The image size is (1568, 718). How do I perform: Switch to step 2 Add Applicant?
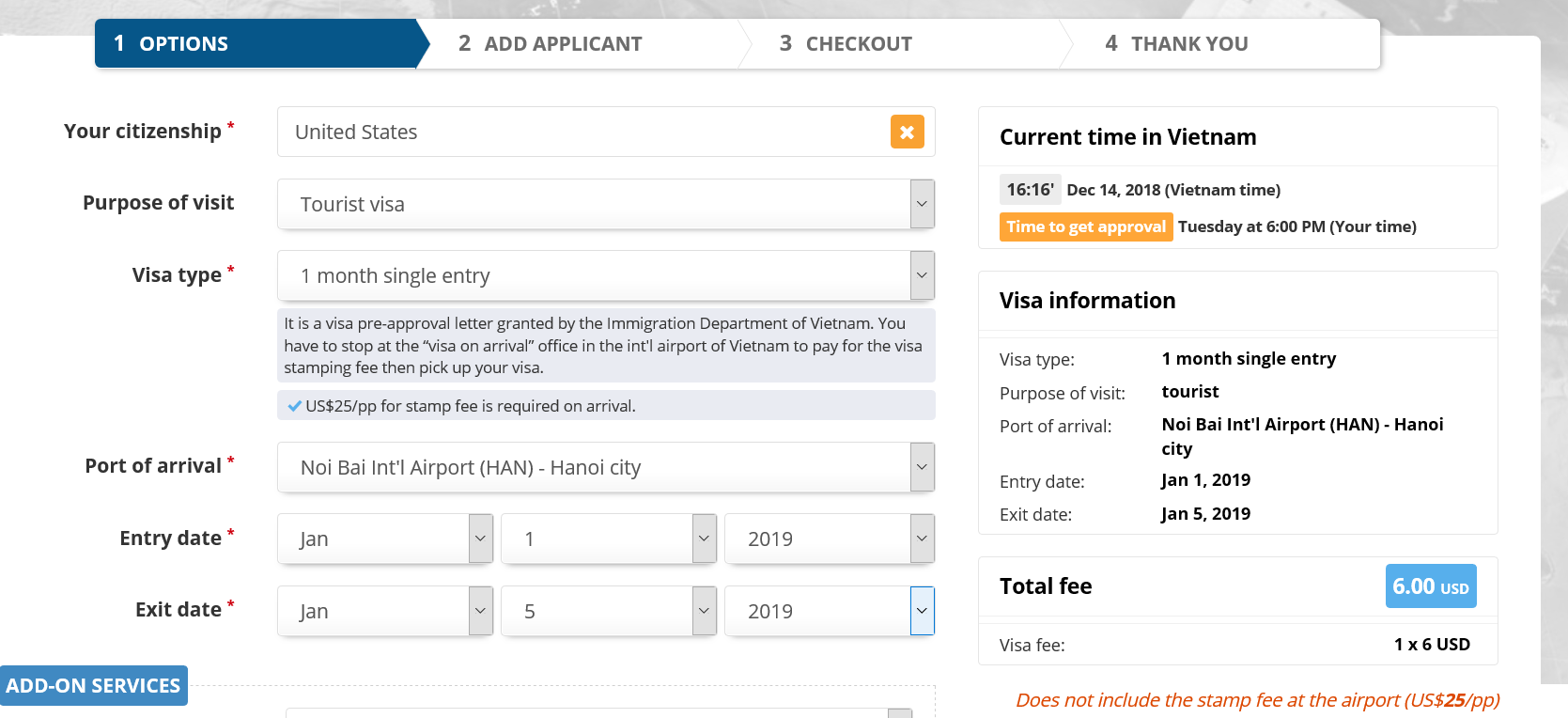point(564,44)
